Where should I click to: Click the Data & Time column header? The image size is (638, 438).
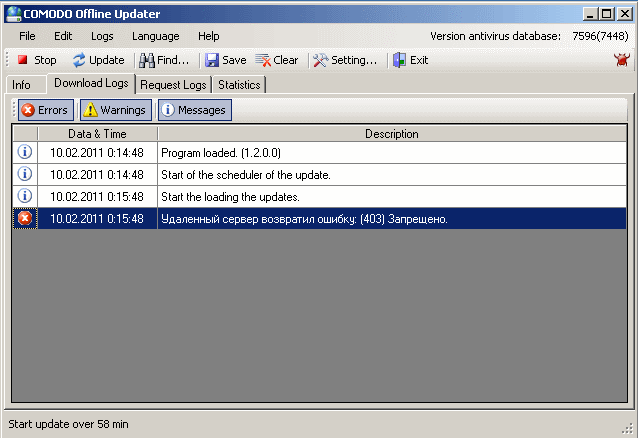97,134
